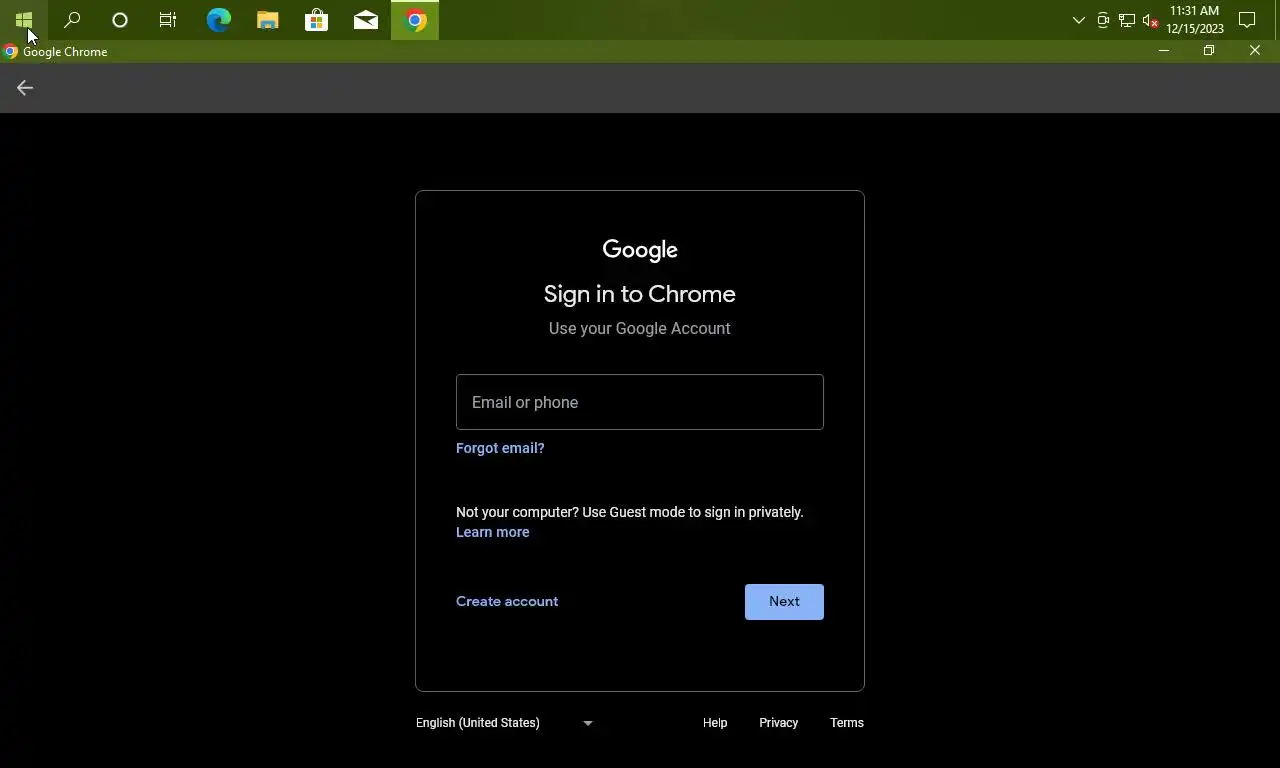Open the Windows Start menu
Viewport: 1280px width, 768px height.
pos(24,20)
